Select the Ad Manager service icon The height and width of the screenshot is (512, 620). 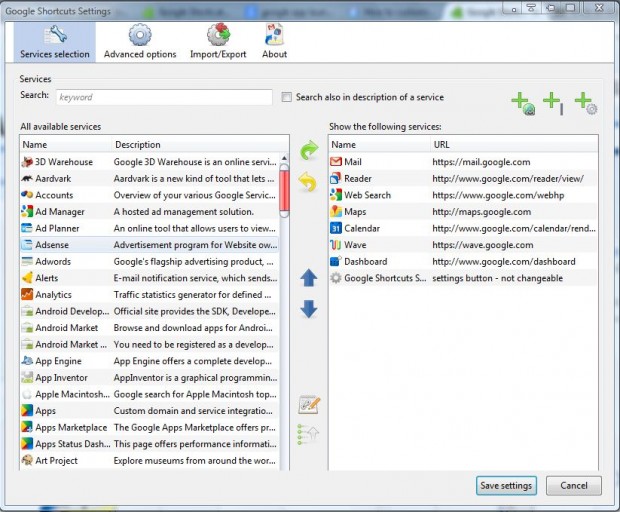pos(27,212)
